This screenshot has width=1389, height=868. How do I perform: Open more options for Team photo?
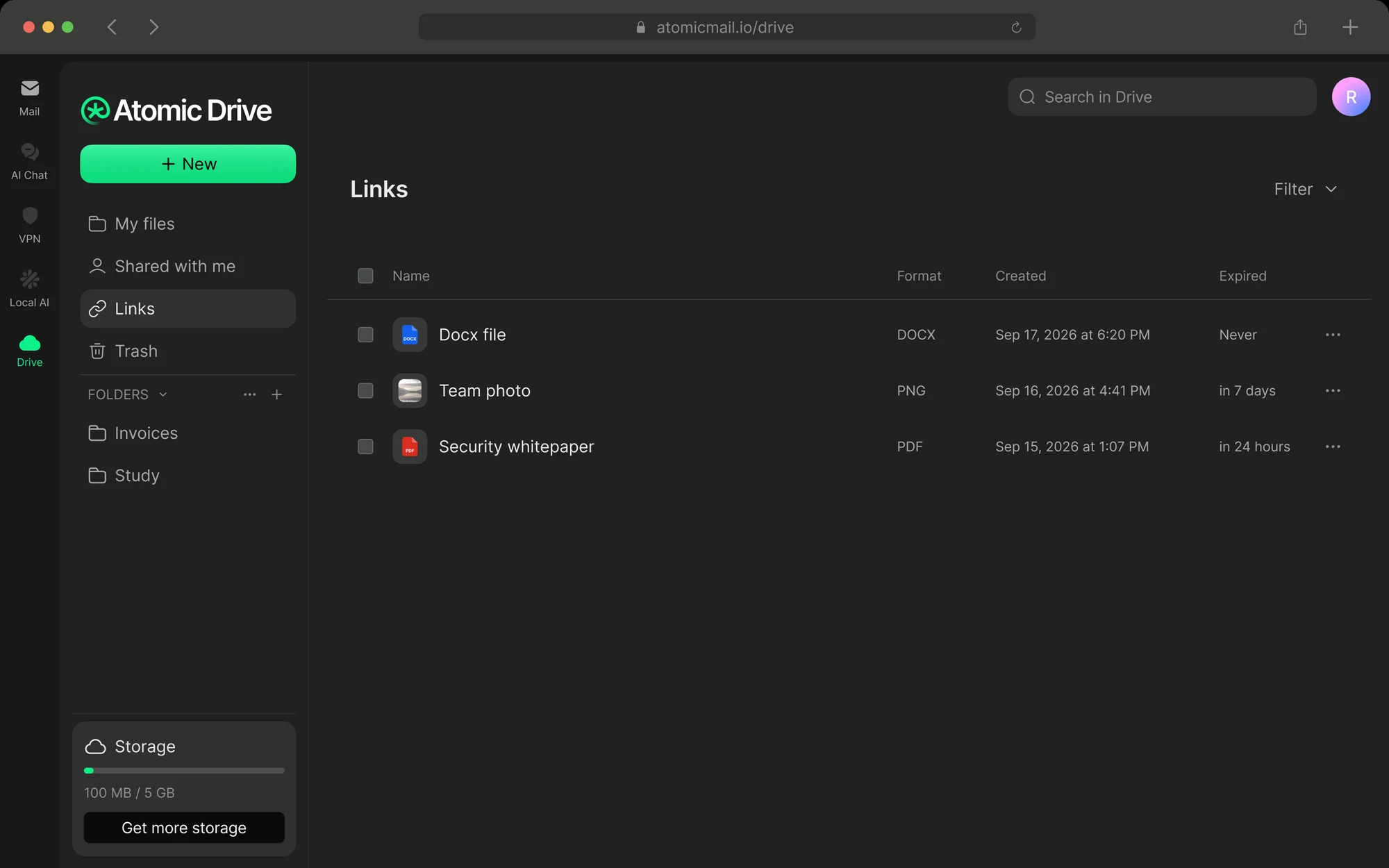[x=1333, y=391]
